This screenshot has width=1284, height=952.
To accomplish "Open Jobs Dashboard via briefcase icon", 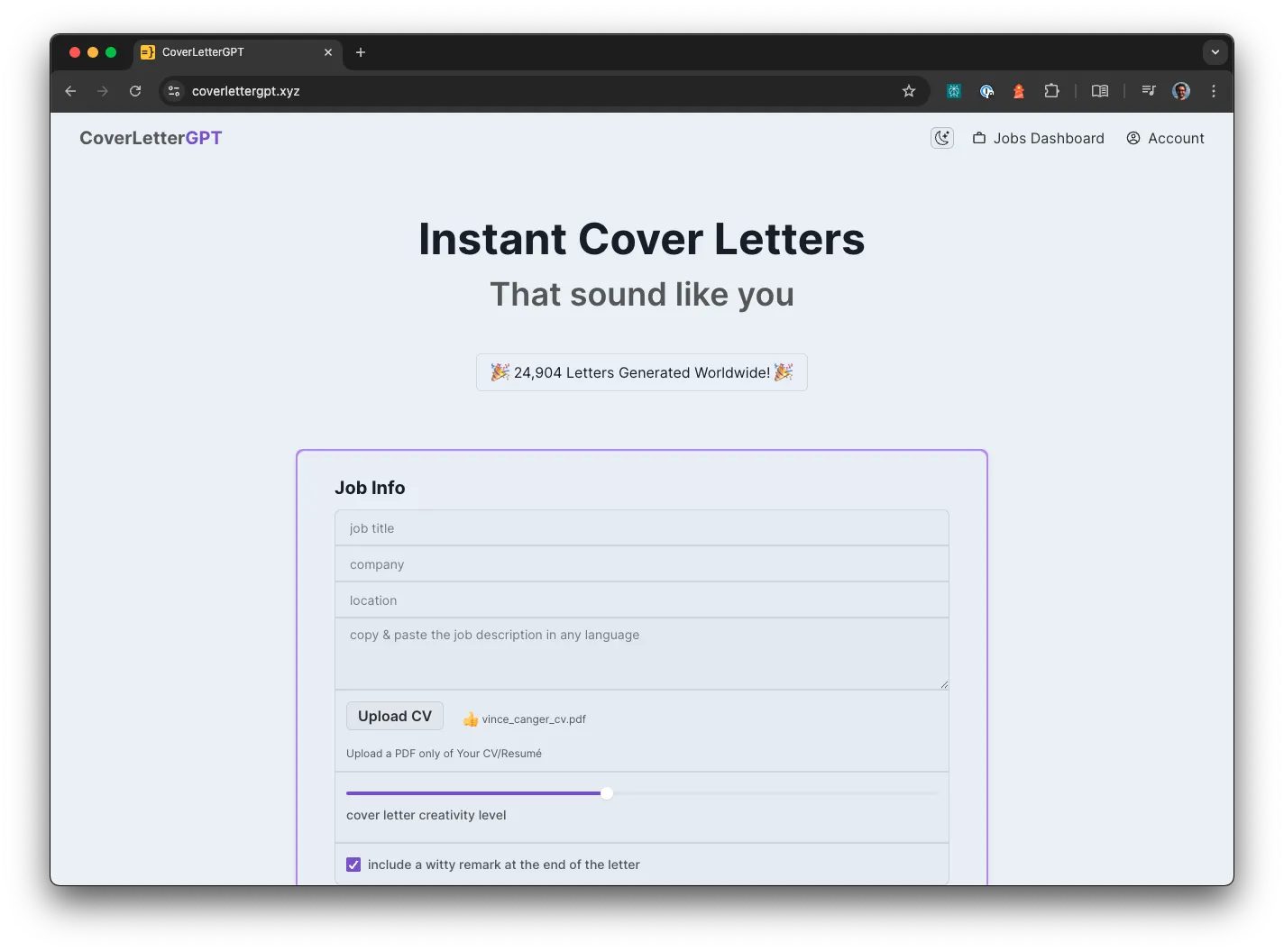I will coord(979,137).
